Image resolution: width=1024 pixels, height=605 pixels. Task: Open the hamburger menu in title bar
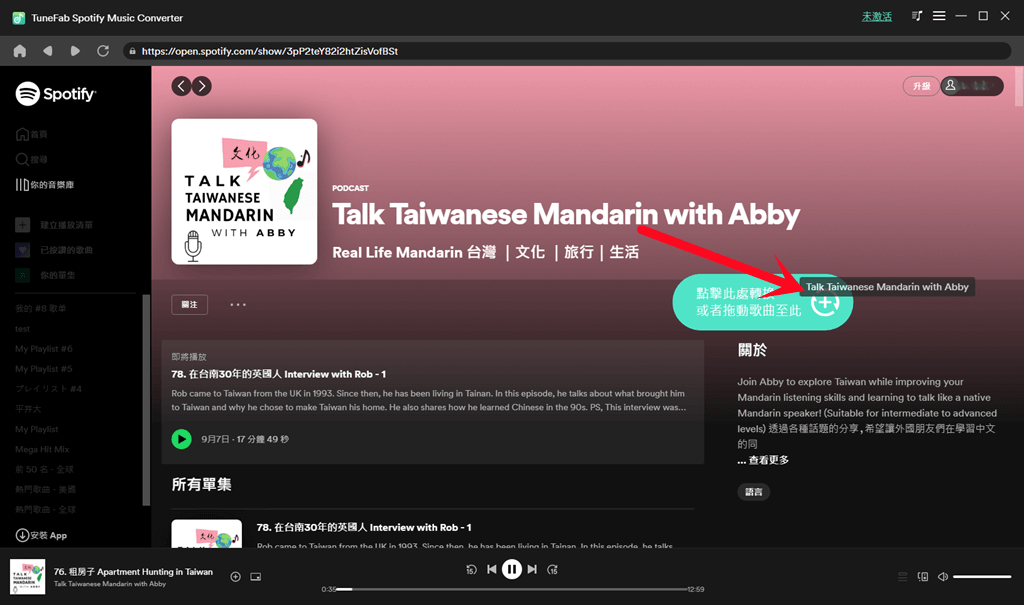tap(939, 16)
